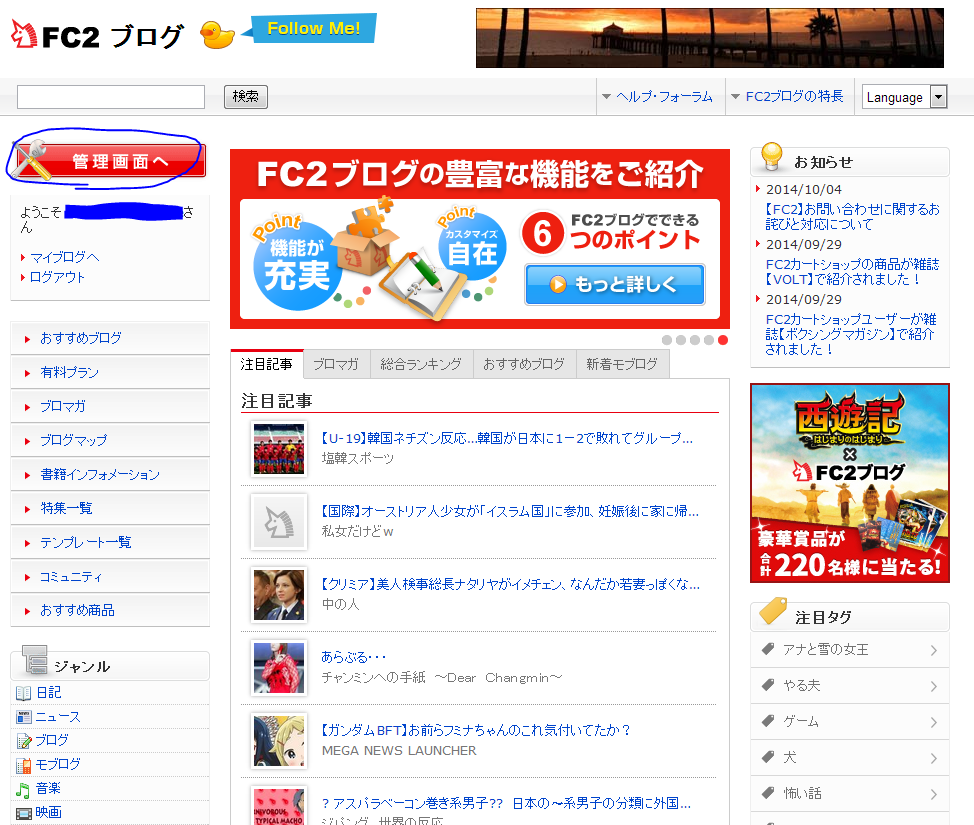974x825 pixels.
Task: Open the sunset pier banner ad
Action: click(x=709, y=38)
